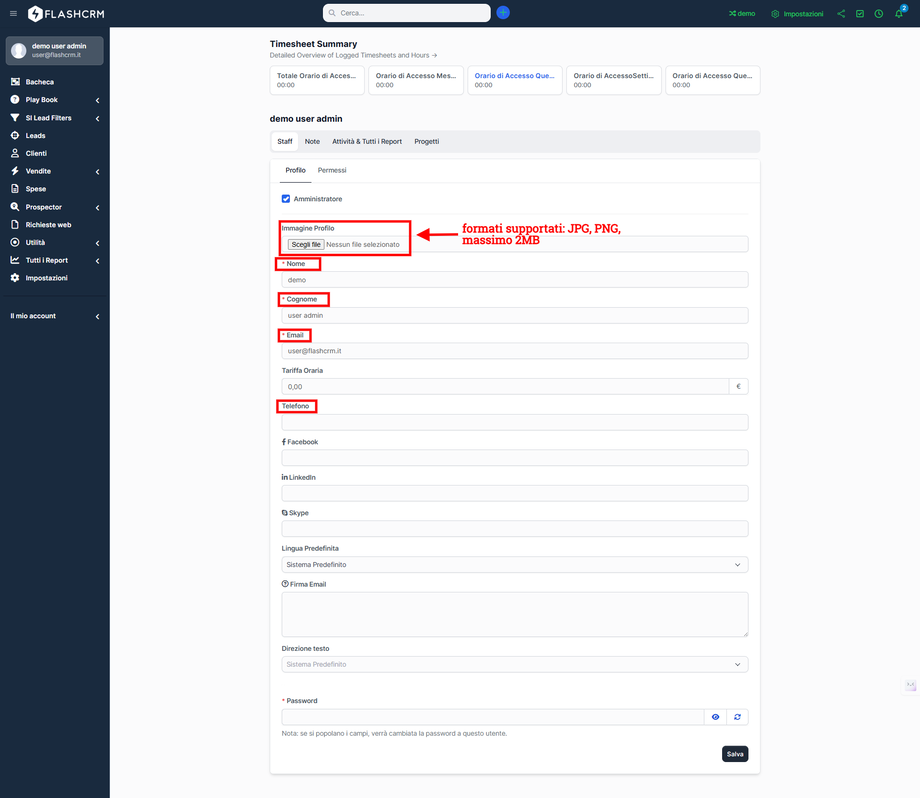Open the tasks checkmark icon in top bar
This screenshot has height=798, width=920.
[x=860, y=13]
